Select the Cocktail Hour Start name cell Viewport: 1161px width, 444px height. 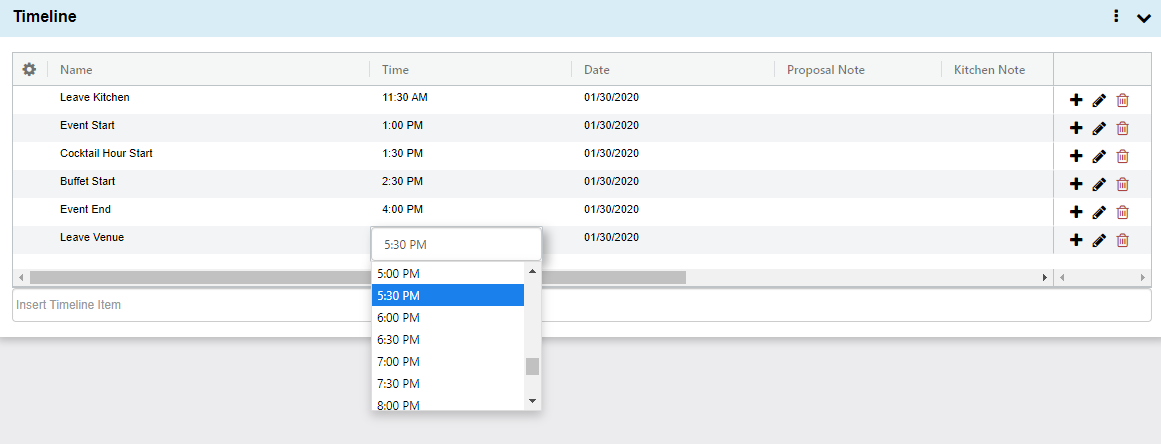[106, 153]
